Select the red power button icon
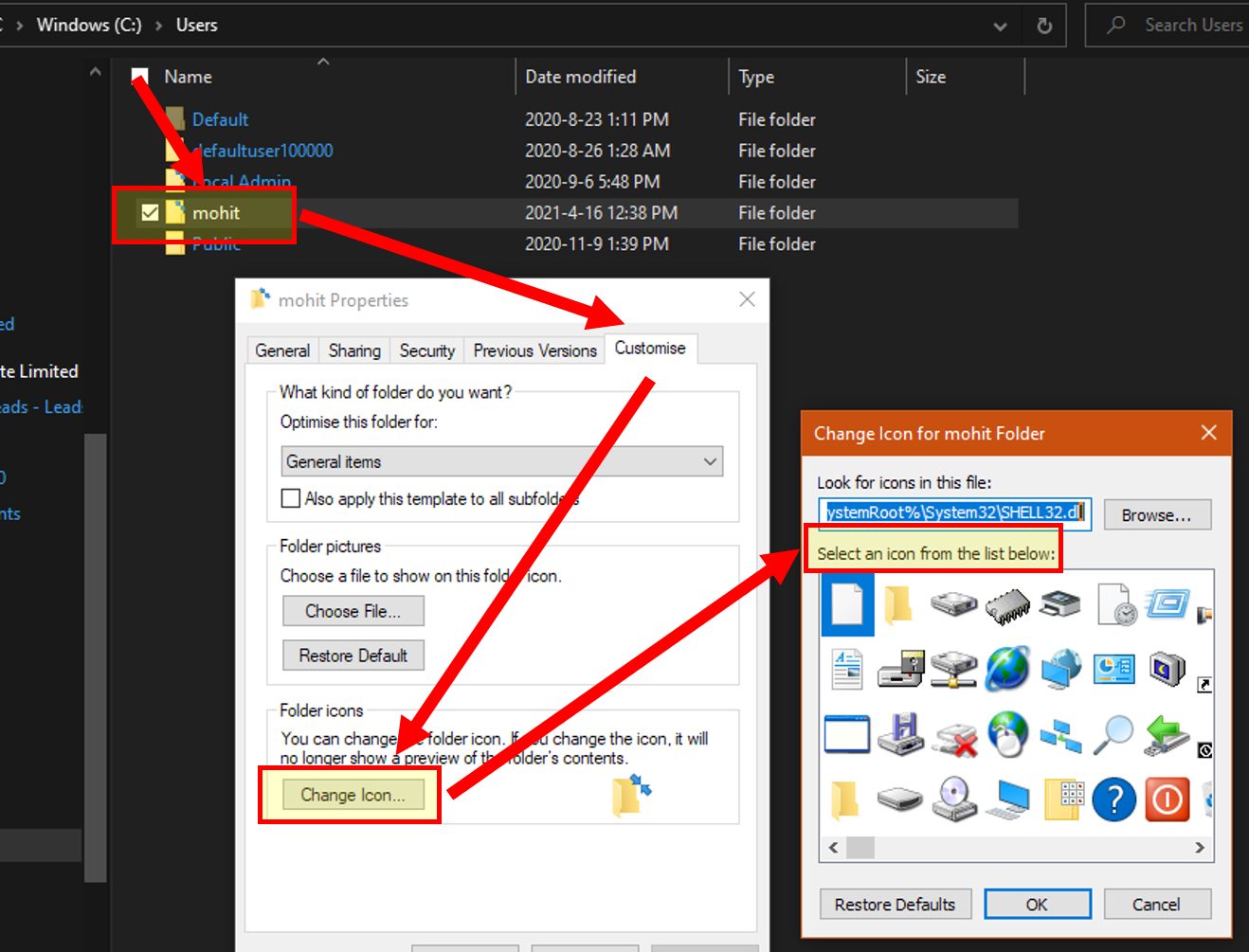The width and height of the screenshot is (1249, 952). coord(1167,800)
